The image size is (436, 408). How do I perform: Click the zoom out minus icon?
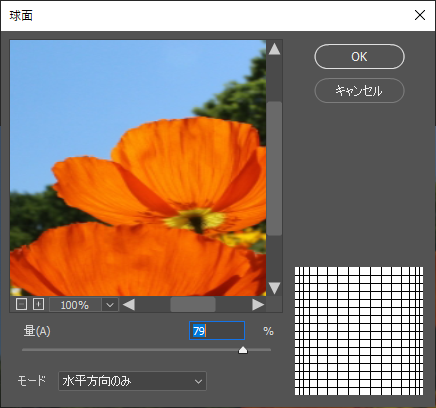click(x=21, y=304)
